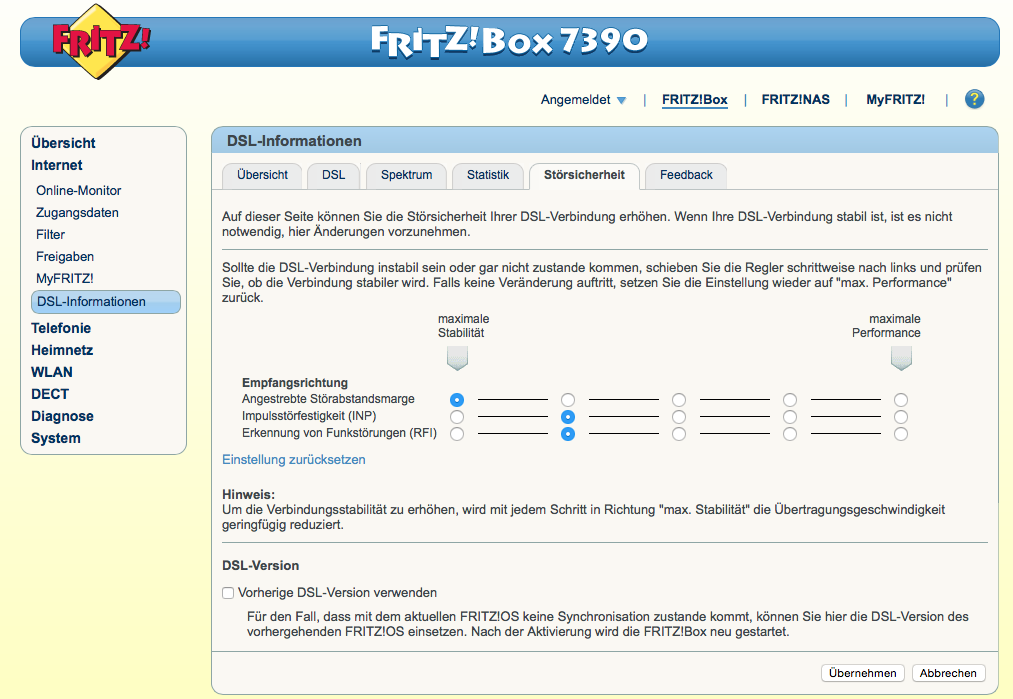Click the maximale Performance slider marker
The image size is (1013, 699).
[x=901, y=358]
